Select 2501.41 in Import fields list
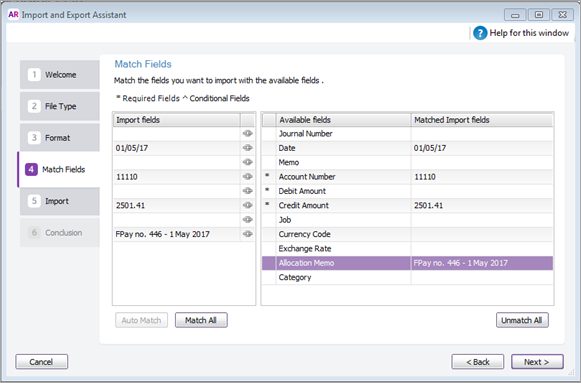The image size is (581, 383). coord(177,205)
